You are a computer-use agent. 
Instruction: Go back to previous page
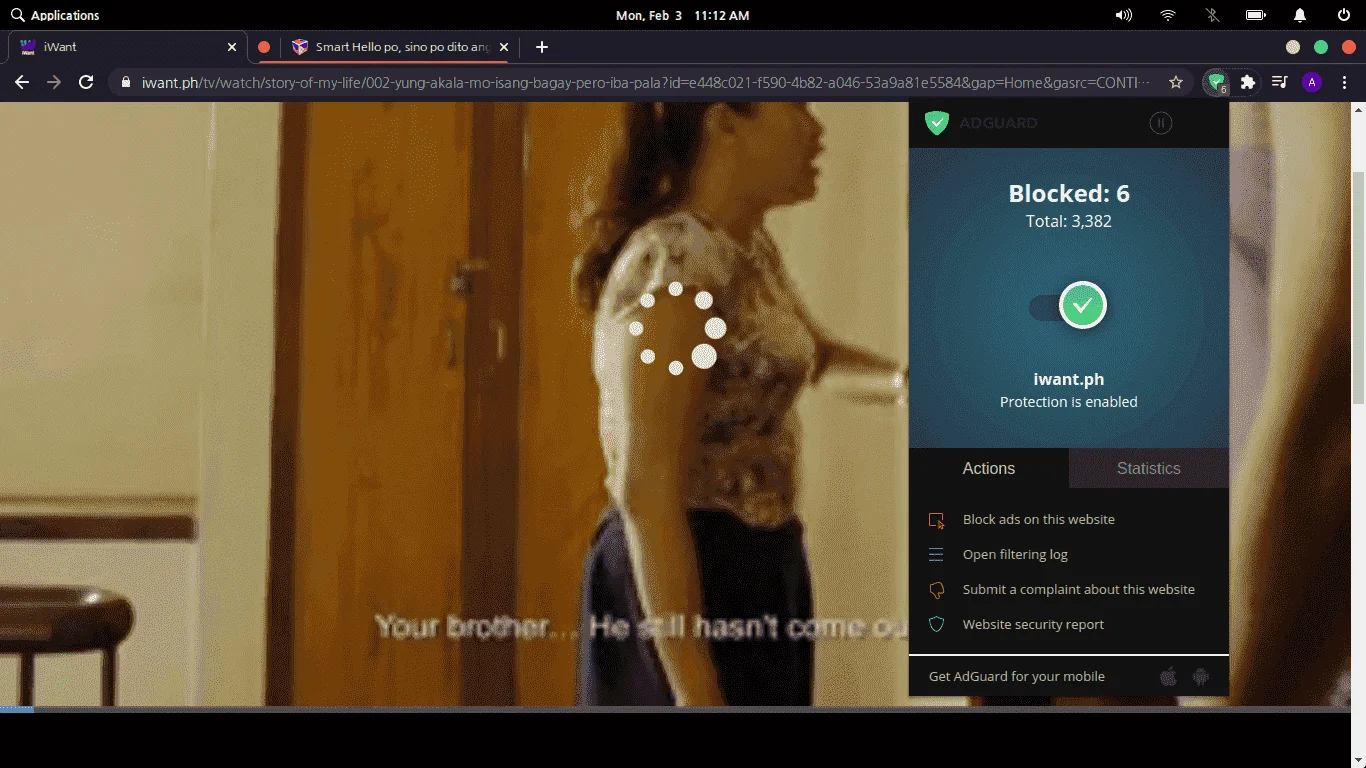click(22, 82)
